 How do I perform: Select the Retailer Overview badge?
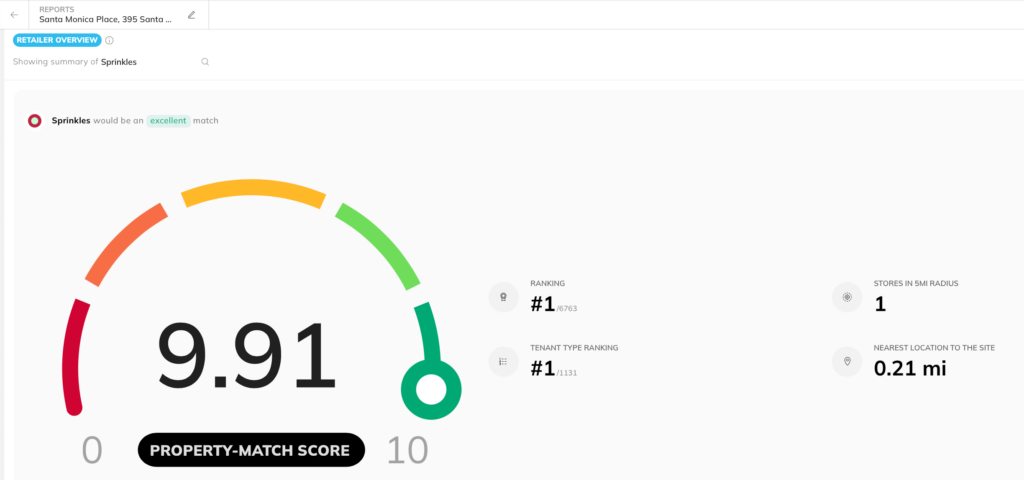[57, 40]
